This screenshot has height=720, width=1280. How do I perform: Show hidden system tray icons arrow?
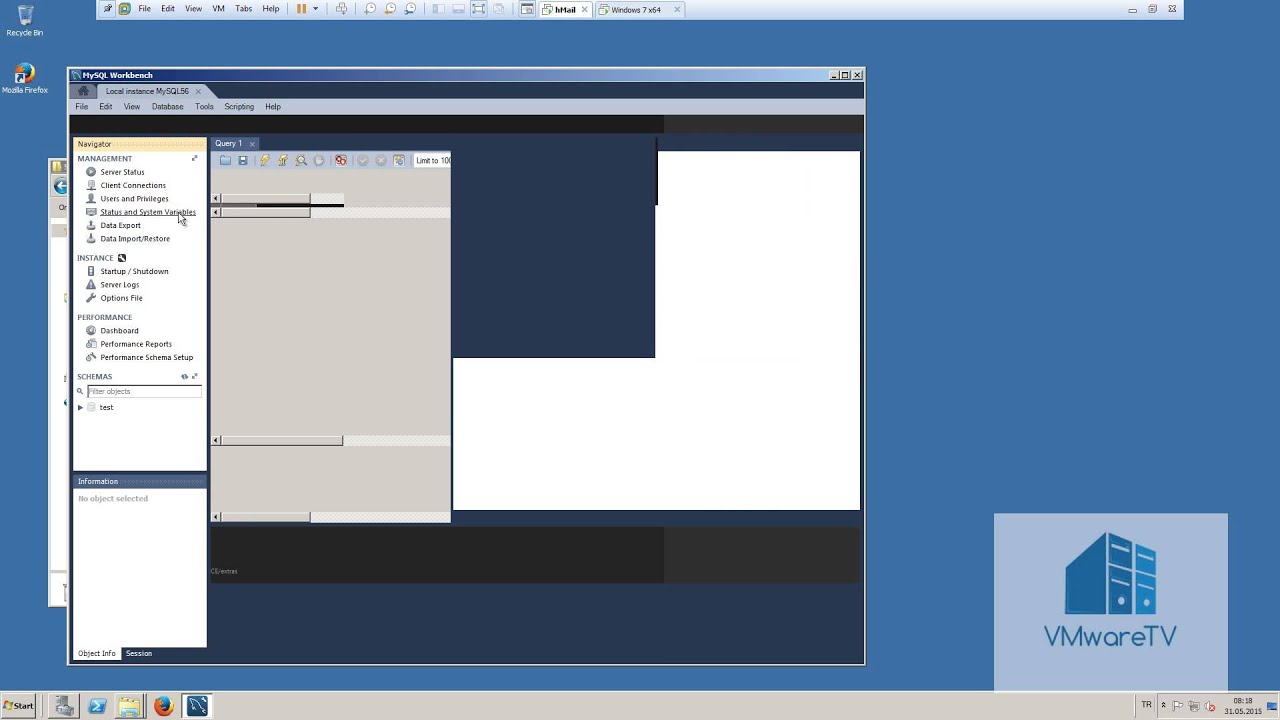coord(1163,706)
